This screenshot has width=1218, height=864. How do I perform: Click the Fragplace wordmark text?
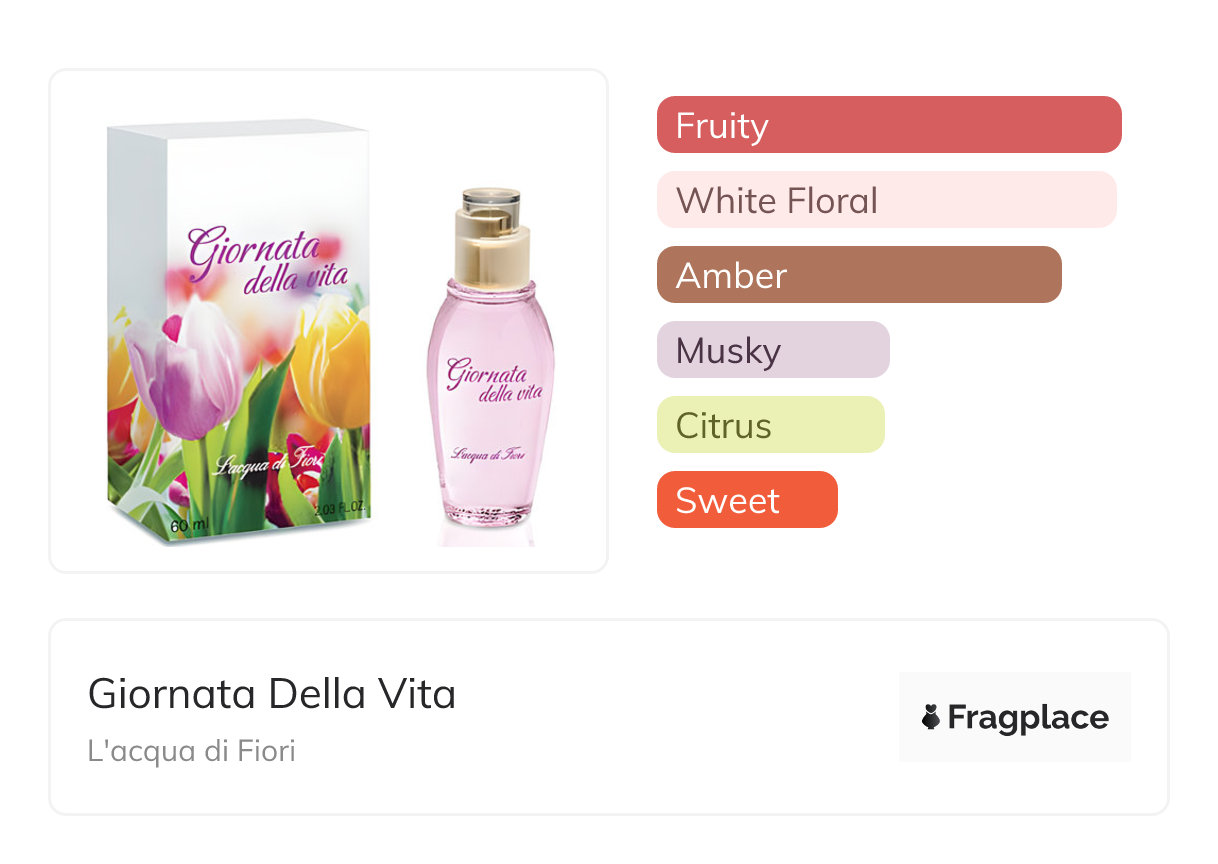(1028, 718)
